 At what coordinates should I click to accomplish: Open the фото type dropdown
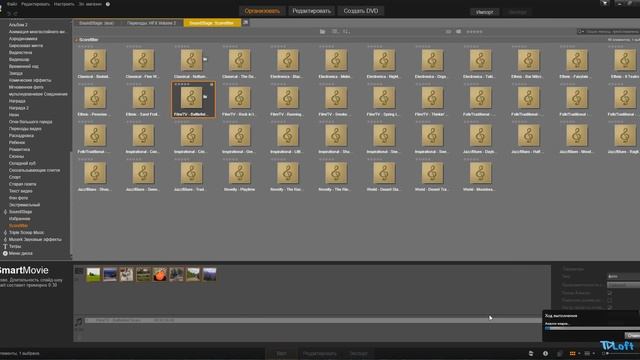(x=623, y=276)
